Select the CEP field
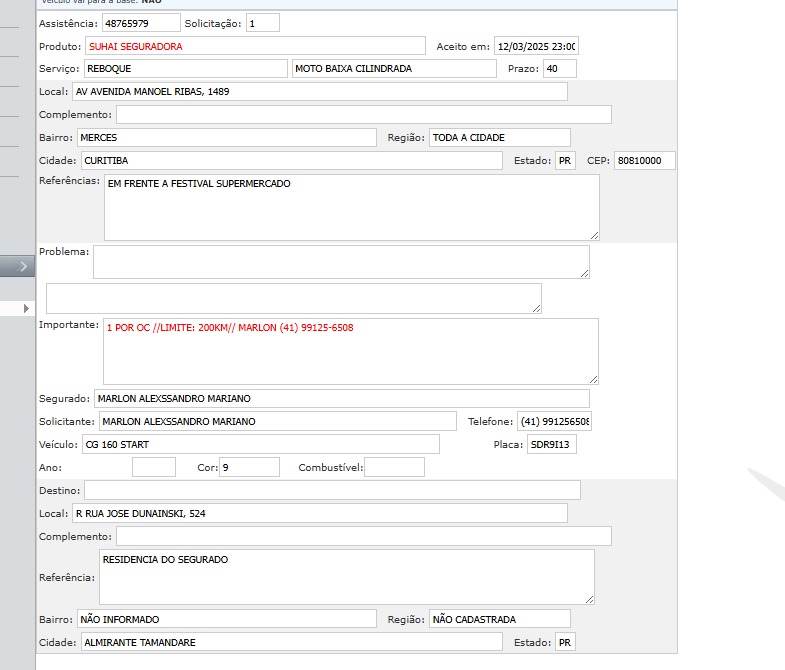 click(644, 161)
